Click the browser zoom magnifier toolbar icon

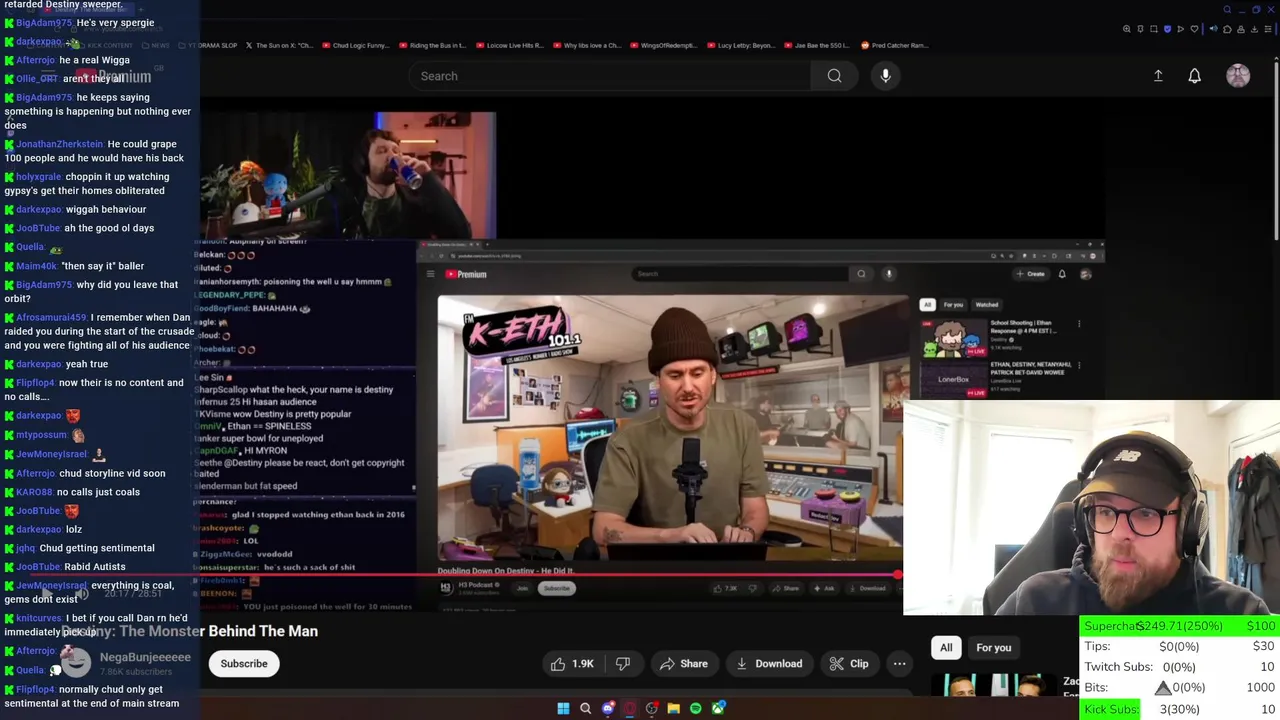point(1127,29)
